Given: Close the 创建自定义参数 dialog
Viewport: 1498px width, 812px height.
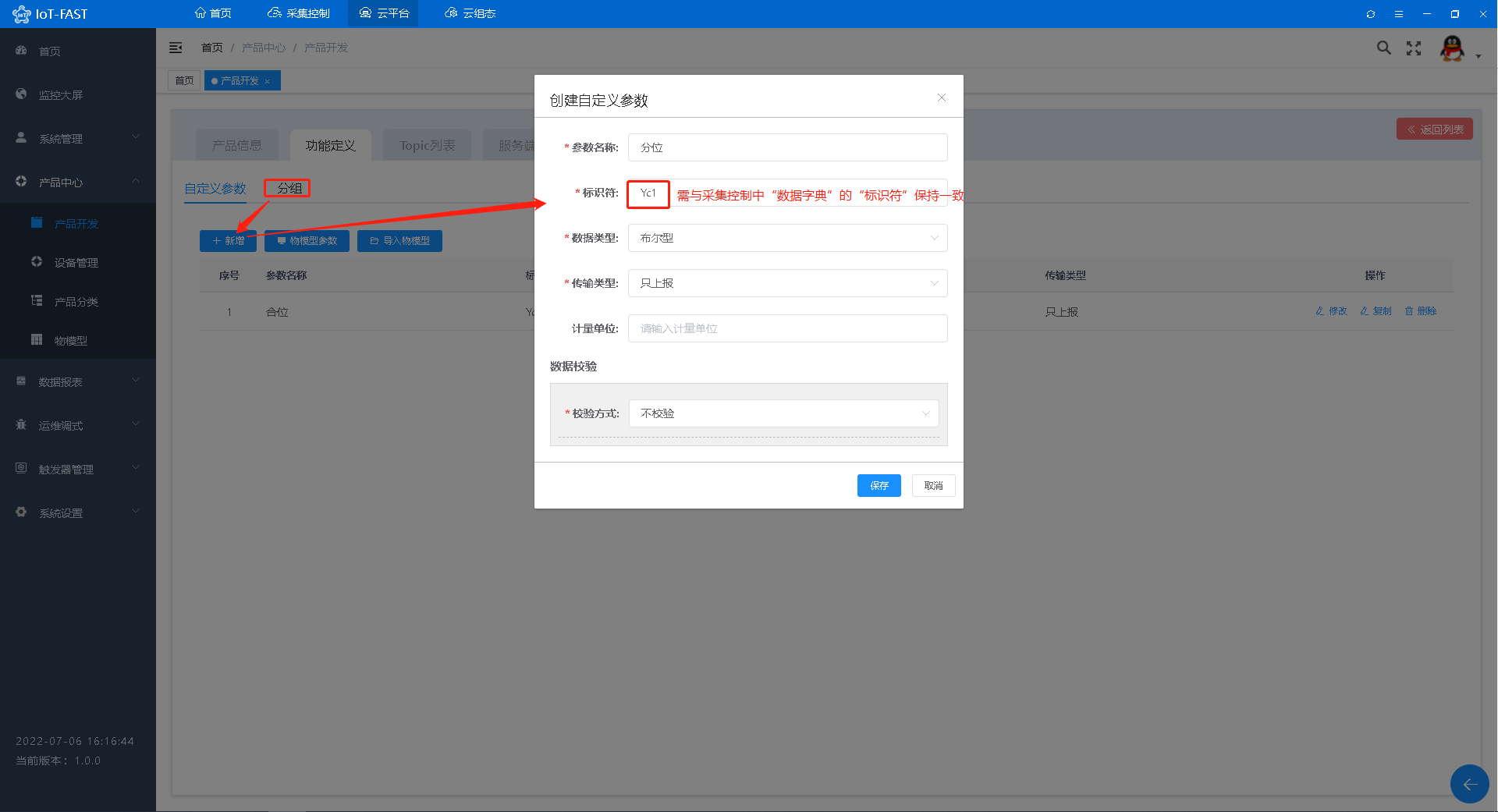Looking at the screenshot, I should tap(942, 98).
